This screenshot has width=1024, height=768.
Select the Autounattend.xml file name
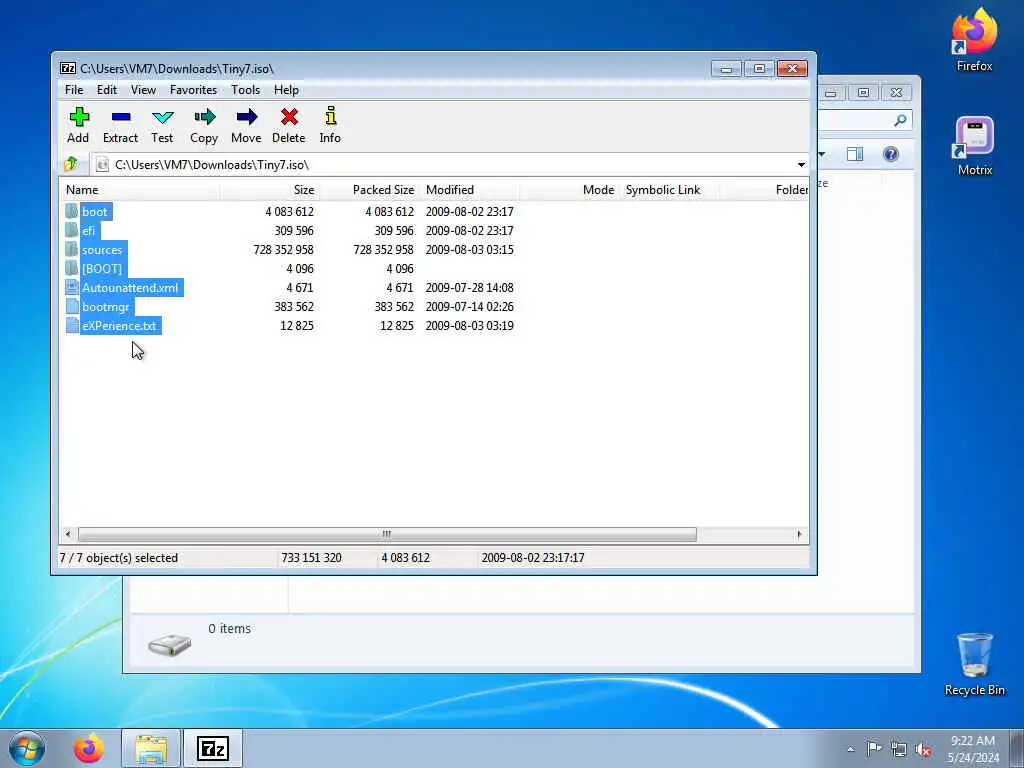point(130,287)
